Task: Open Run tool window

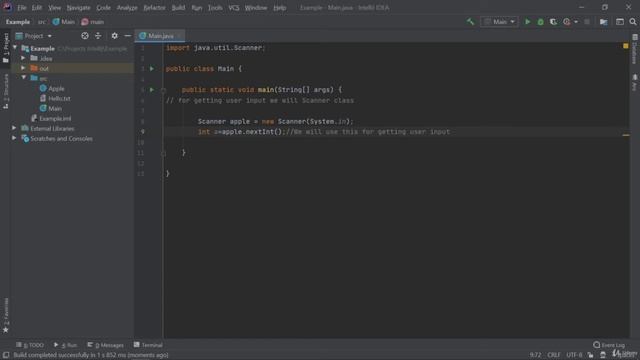Action: (x=65, y=345)
